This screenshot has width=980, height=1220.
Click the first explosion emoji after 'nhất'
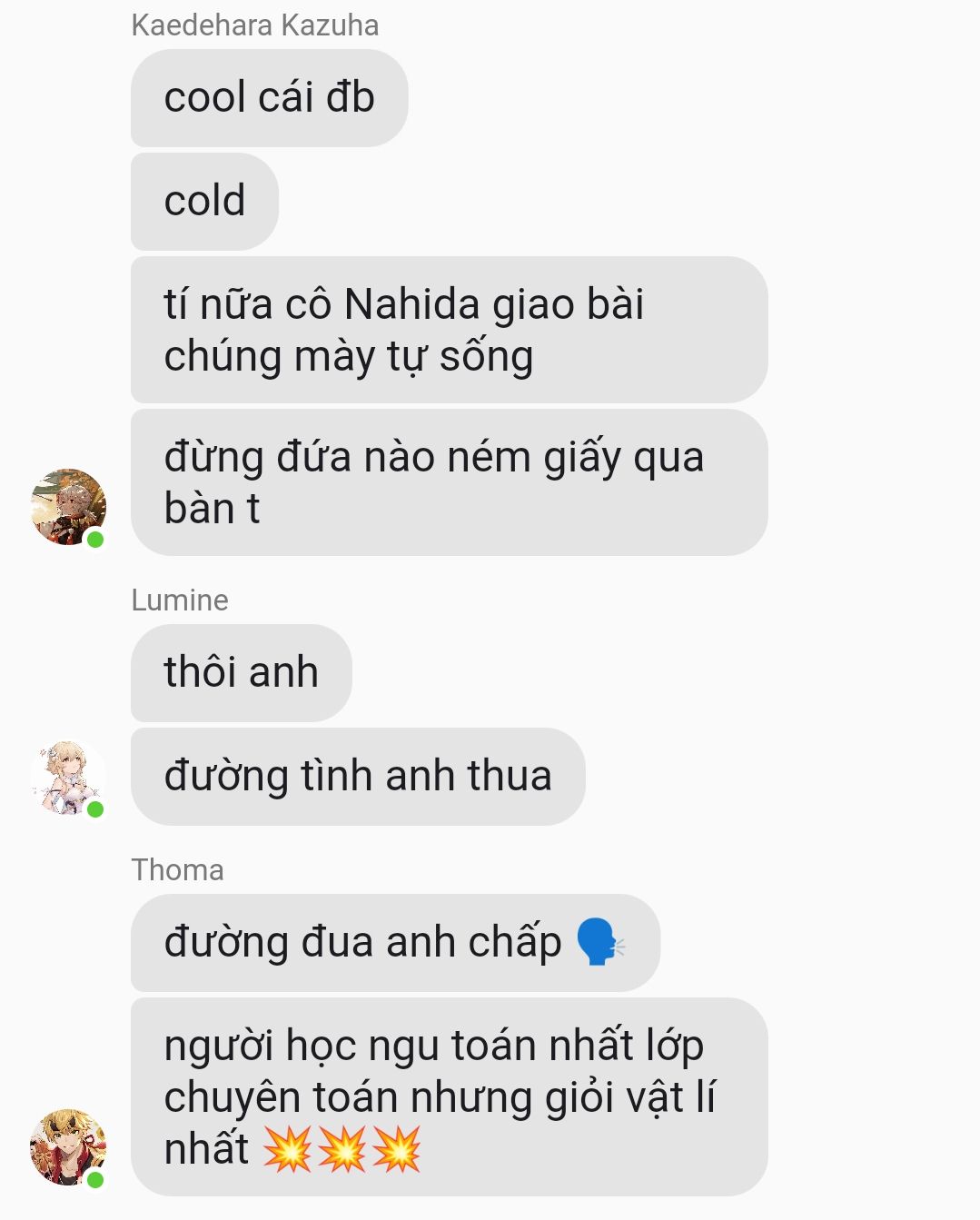pyautogui.click(x=287, y=1148)
